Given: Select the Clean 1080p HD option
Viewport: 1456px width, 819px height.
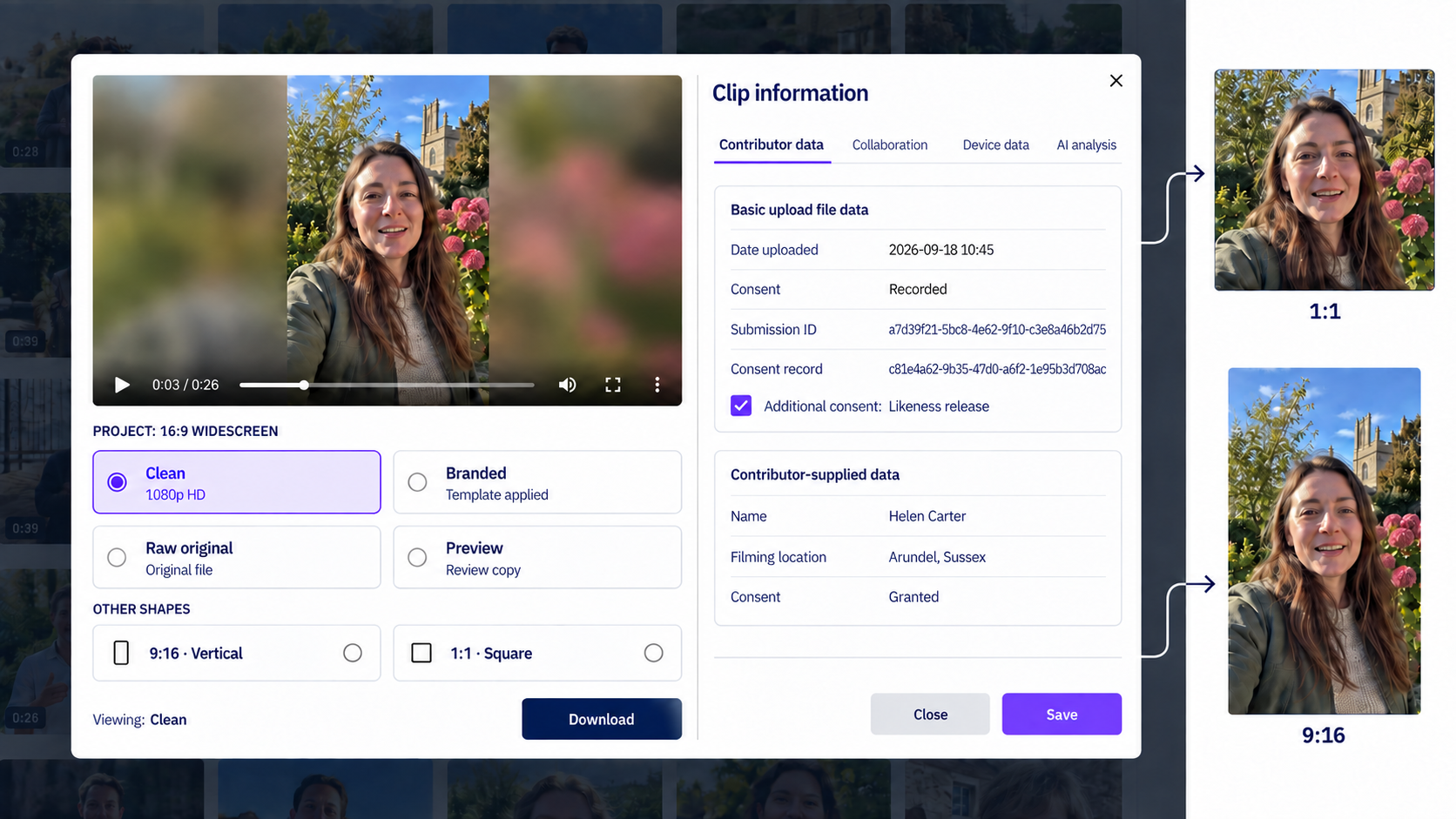Looking at the screenshot, I should (237, 482).
